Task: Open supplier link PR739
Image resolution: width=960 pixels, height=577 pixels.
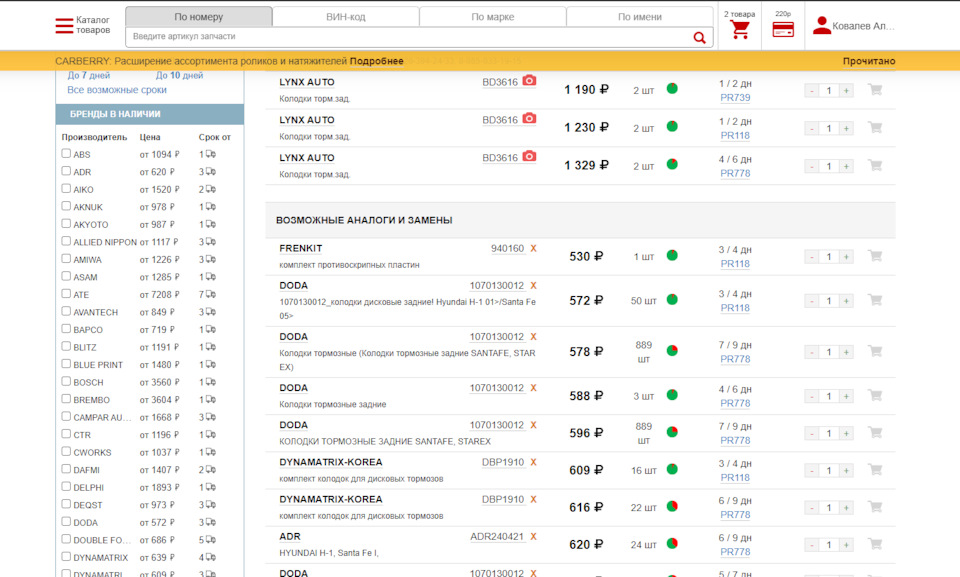Action: pos(735,97)
